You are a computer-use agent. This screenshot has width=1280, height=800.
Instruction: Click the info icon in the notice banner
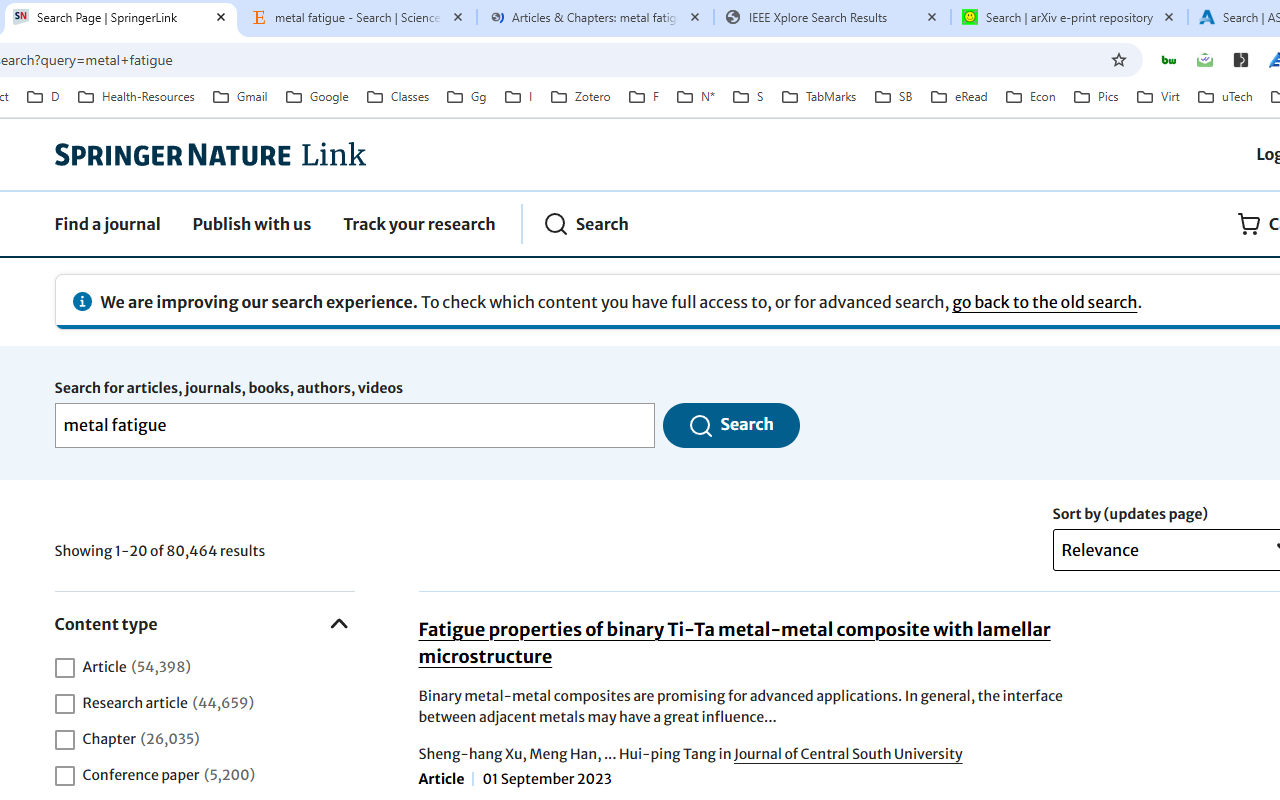82,302
